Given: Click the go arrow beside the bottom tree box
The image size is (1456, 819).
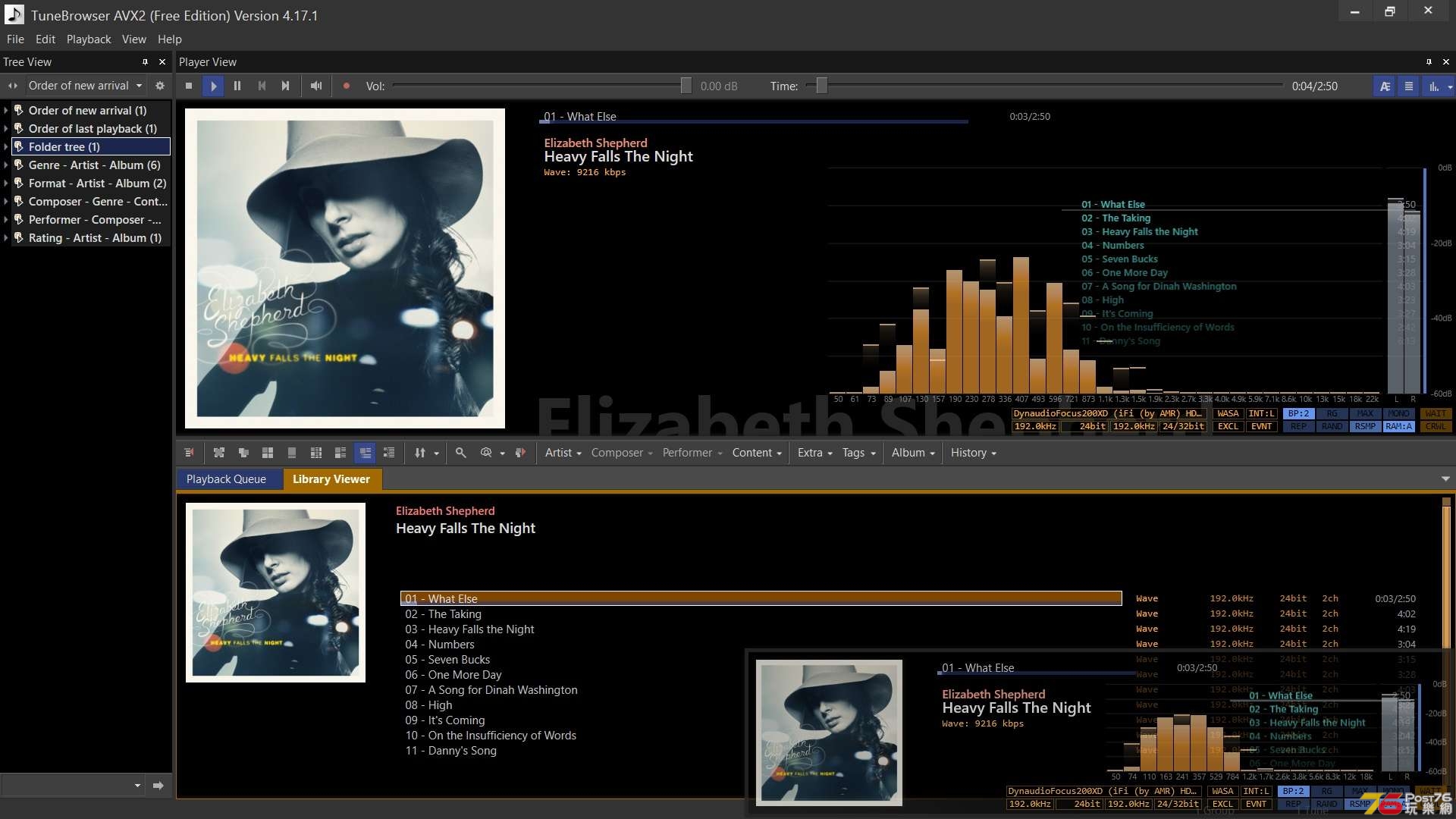Looking at the screenshot, I should click(x=158, y=786).
